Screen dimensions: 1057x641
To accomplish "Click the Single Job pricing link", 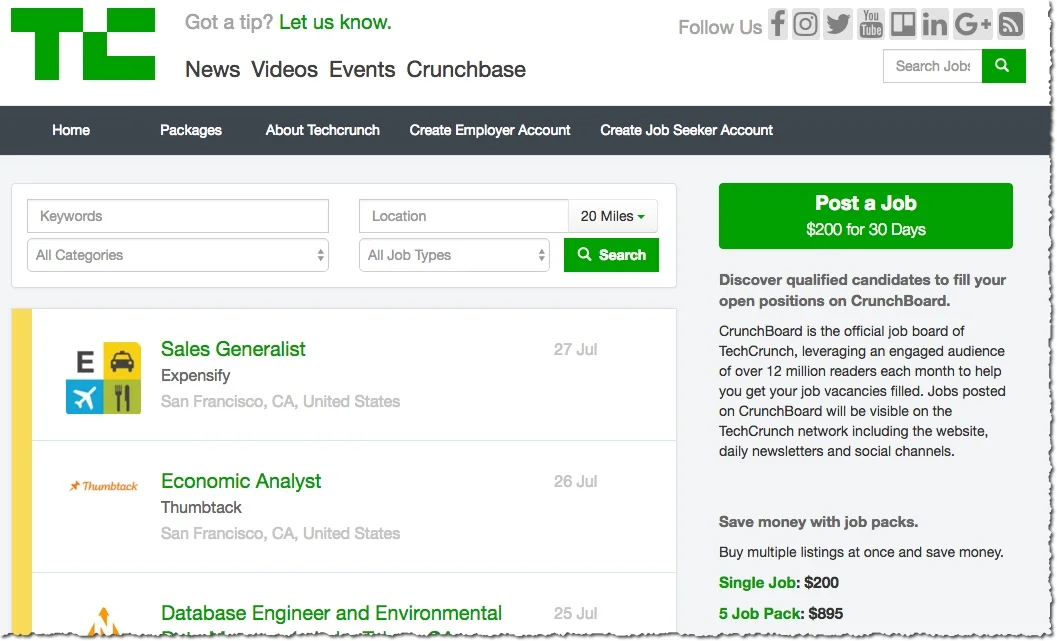I will coord(758,582).
